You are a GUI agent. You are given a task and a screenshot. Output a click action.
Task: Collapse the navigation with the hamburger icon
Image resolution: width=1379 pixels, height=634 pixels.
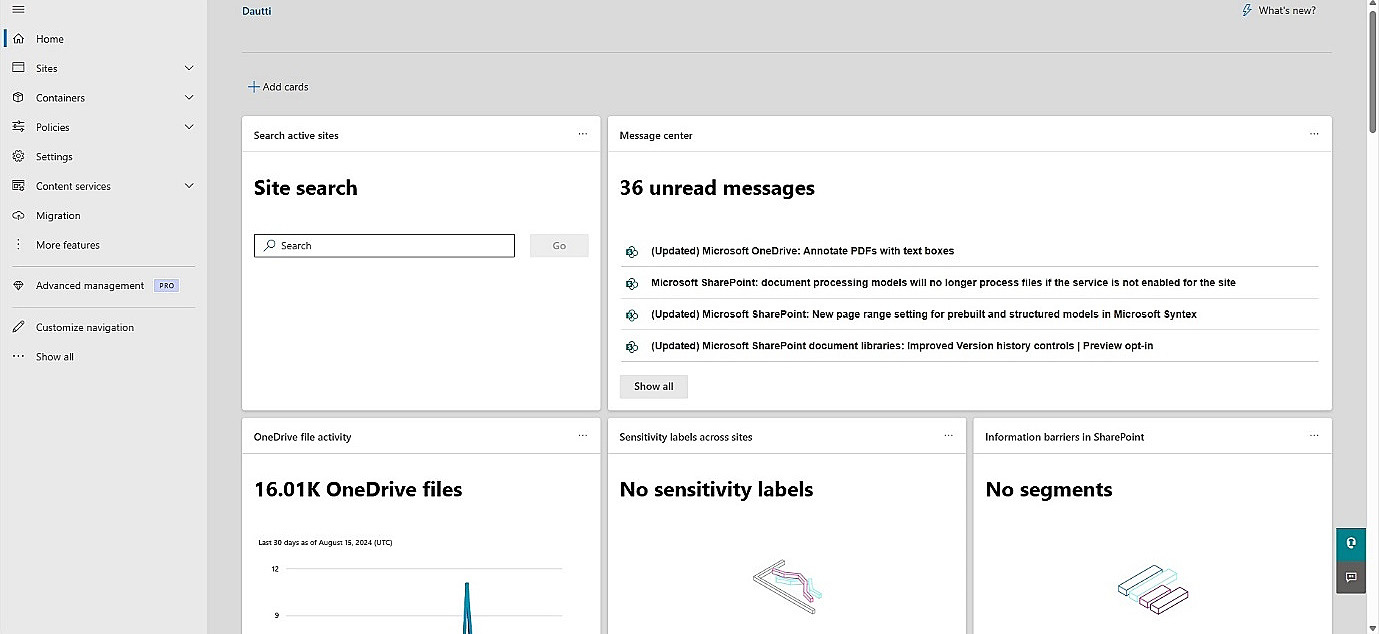point(18,9)
